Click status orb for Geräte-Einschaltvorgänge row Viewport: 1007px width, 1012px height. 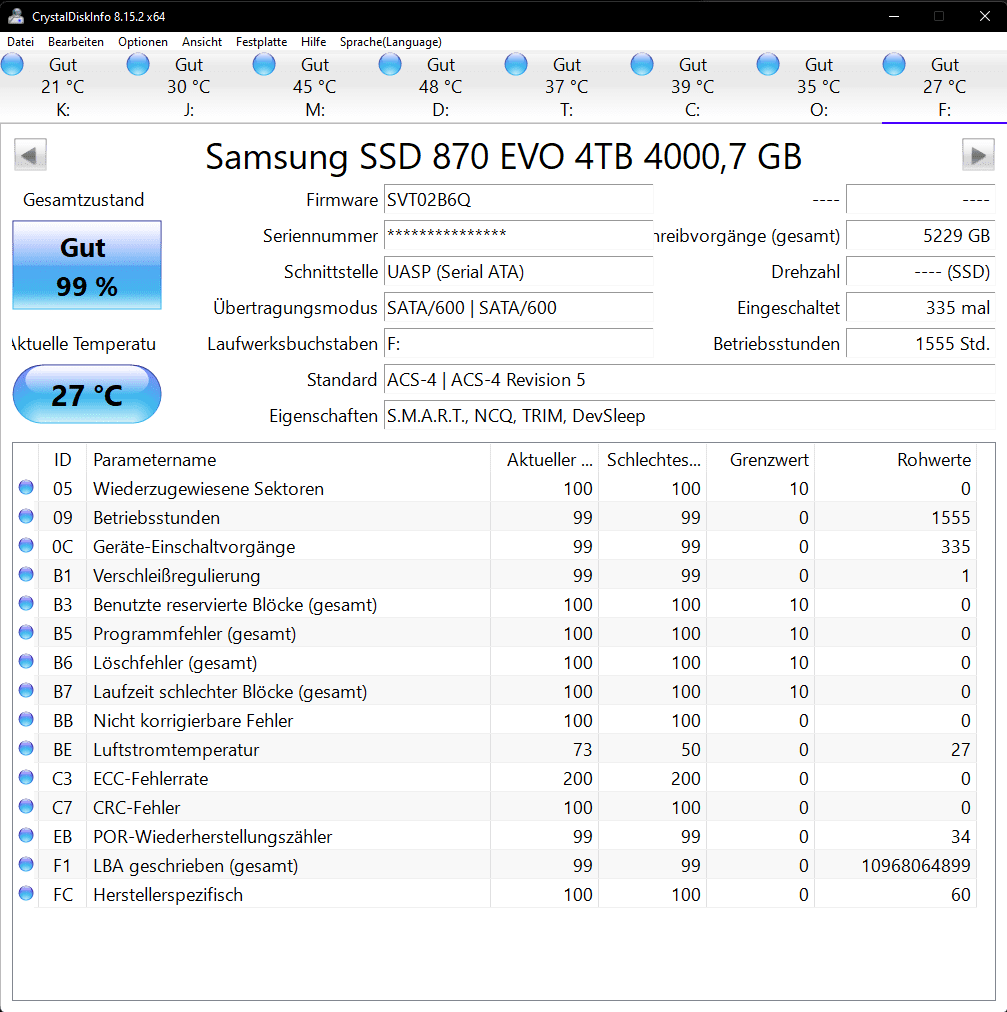coord(26,545)
